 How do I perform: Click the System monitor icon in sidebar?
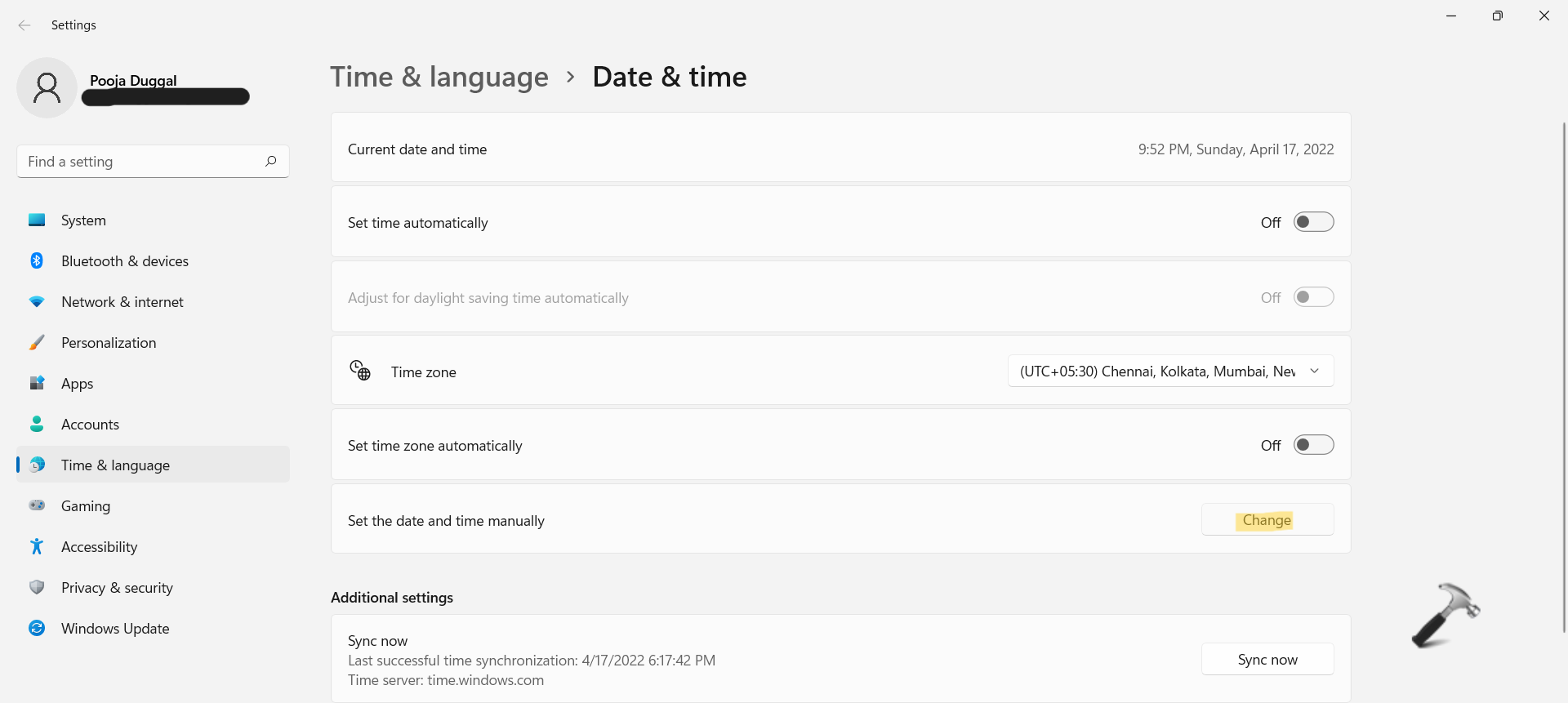[37, 220]
